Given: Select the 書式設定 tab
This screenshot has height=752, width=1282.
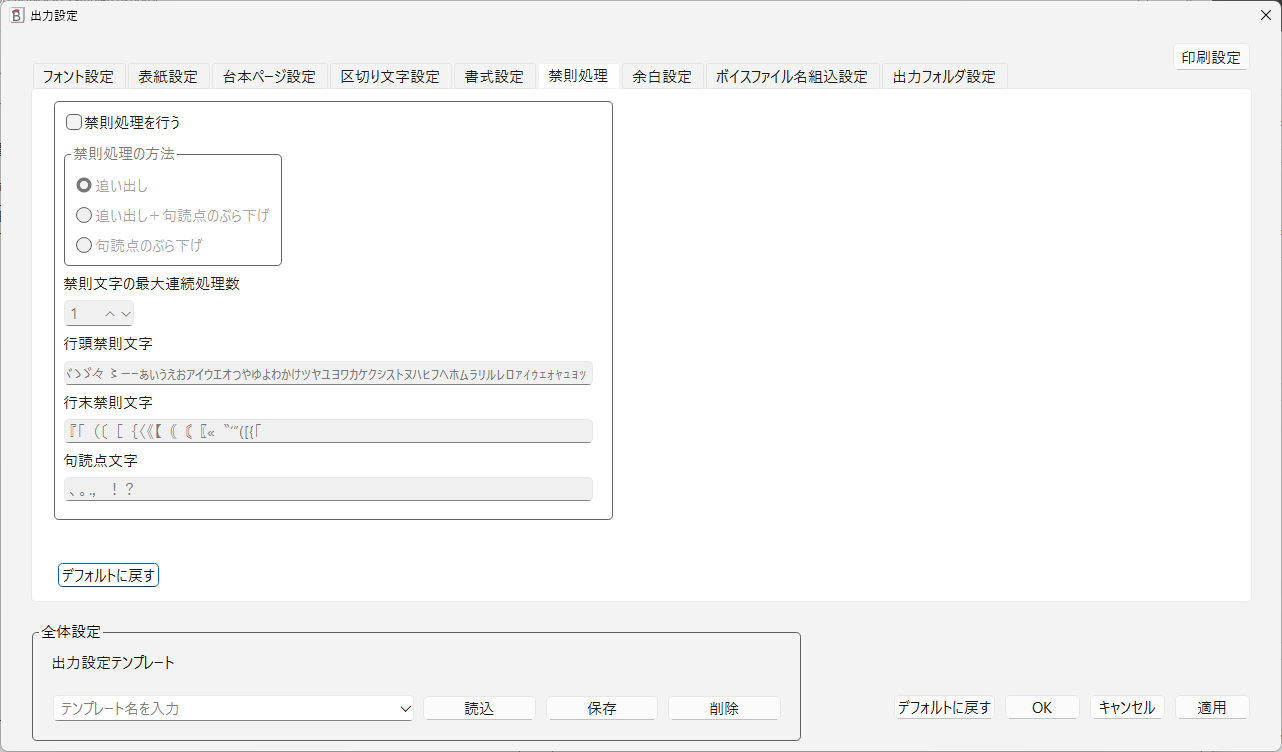Looking at the screenshot, I should pos(494,75).
